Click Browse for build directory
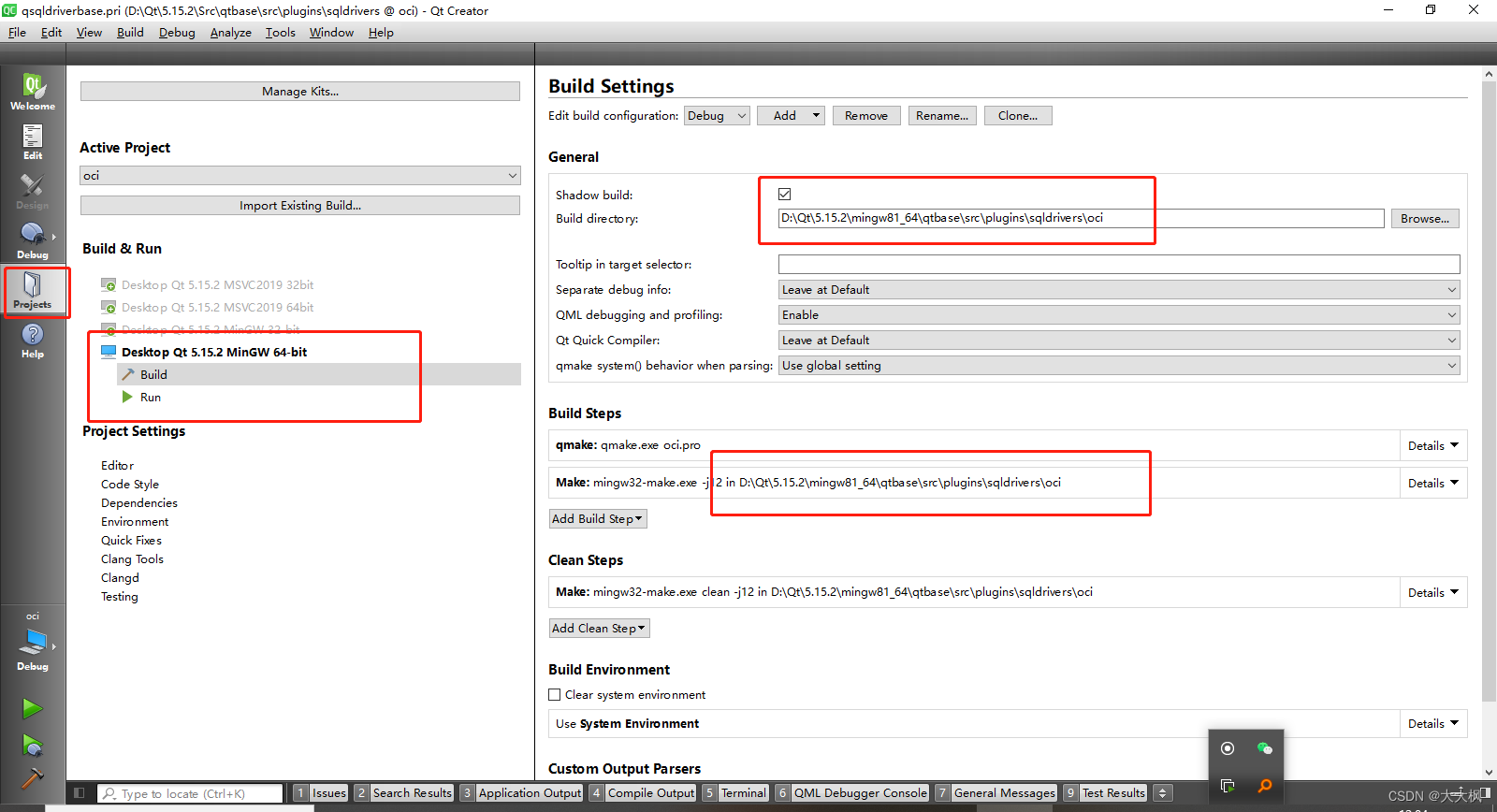Viewport: 1497px width, 812px height. point(1425,219)
